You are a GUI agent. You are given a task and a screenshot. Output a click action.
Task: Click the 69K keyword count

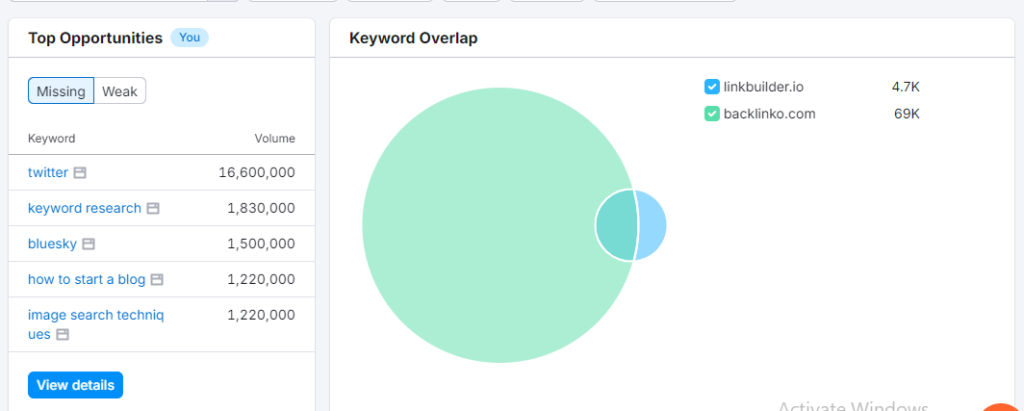907,114
